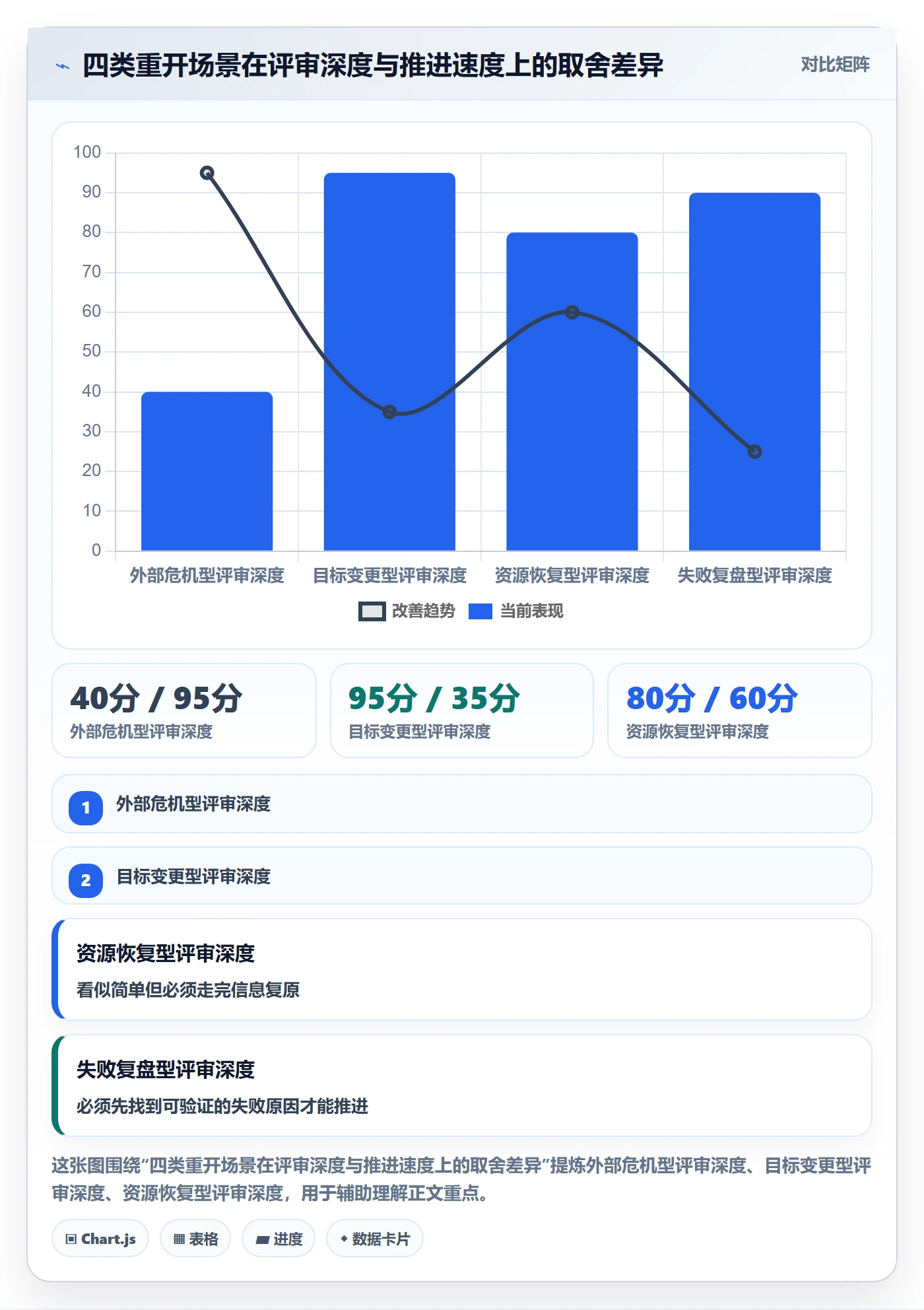Click the 改善趋势 legend label
Screen dimensions: 924x1310
(x=423, y=611)
